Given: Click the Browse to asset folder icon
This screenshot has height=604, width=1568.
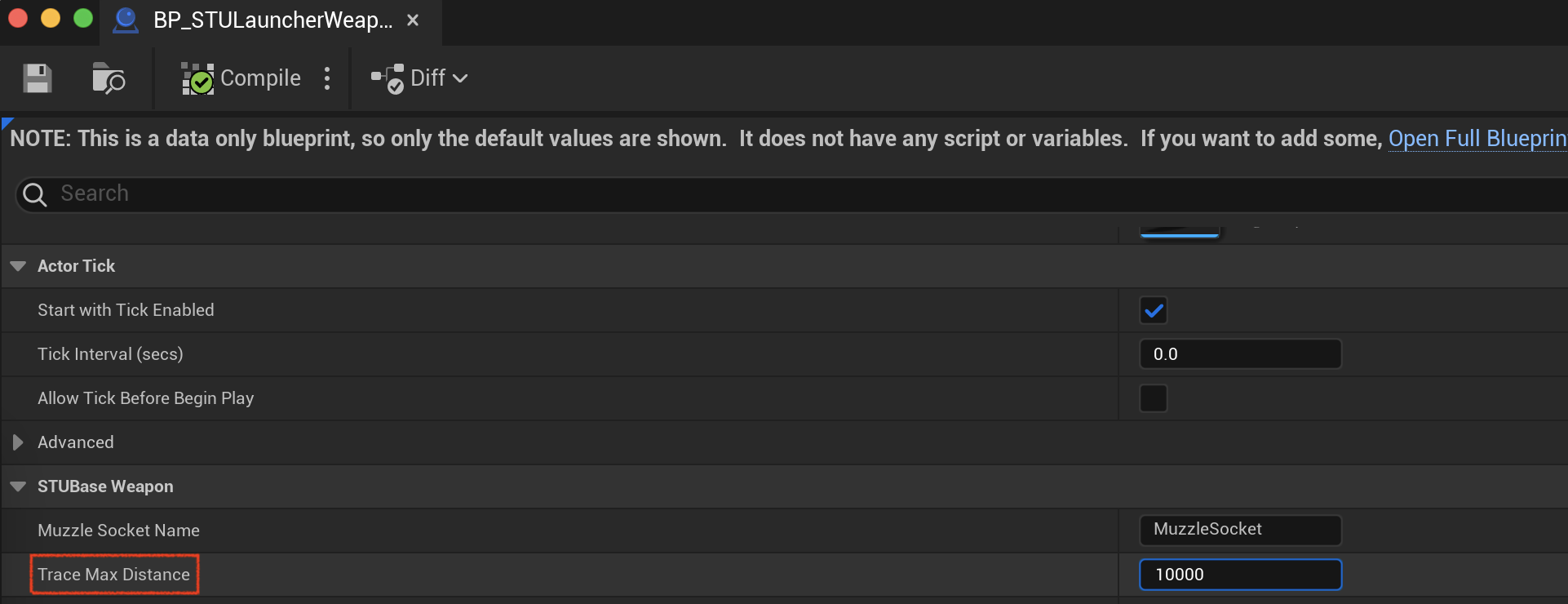Looking at the screenshot, I should (x=108, y=78).
